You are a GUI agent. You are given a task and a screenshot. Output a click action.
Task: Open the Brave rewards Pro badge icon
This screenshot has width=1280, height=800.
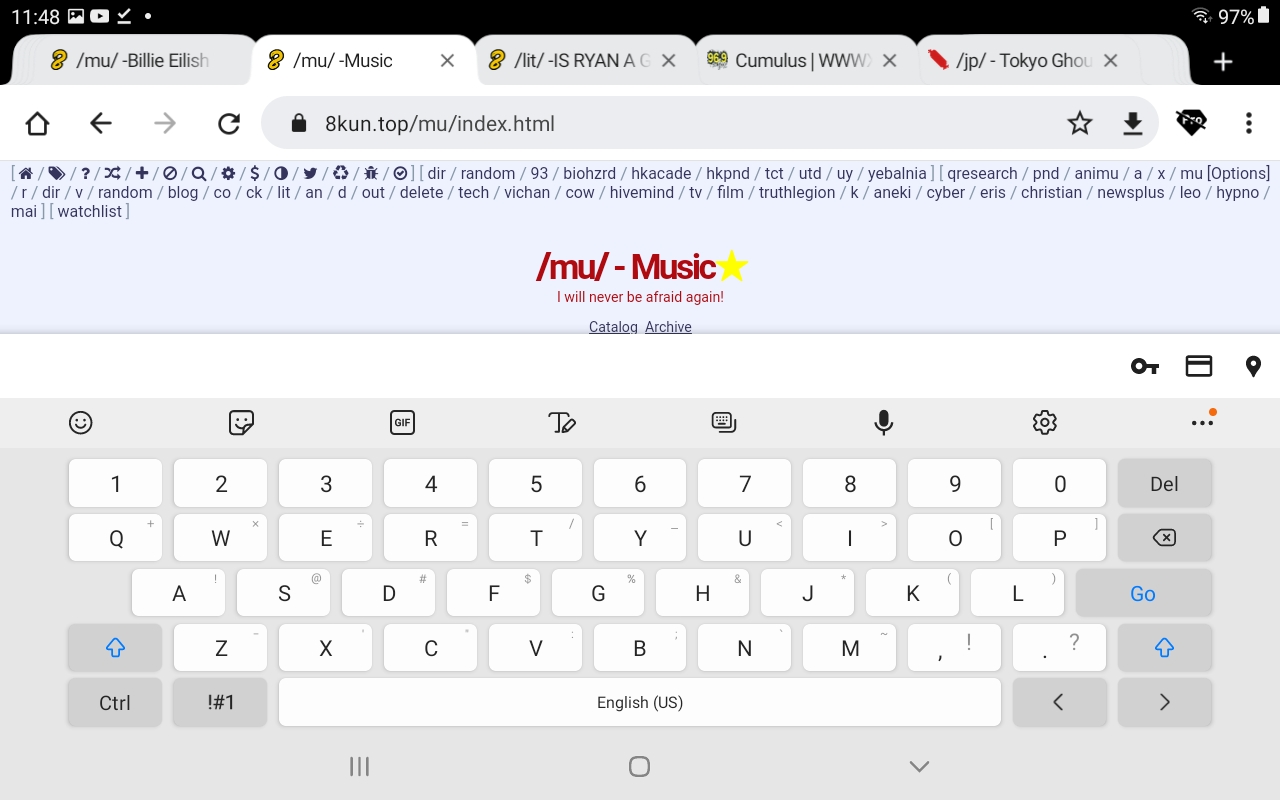click(1191, 123)
